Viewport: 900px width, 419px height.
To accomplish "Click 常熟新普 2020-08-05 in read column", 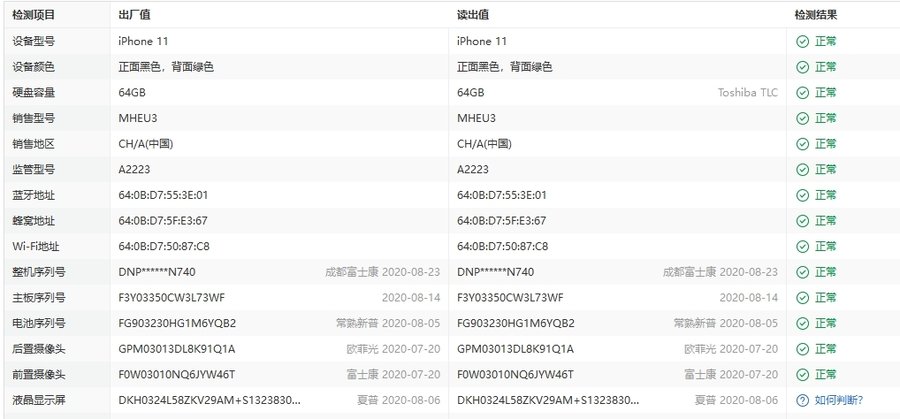I will click(726, 323).
